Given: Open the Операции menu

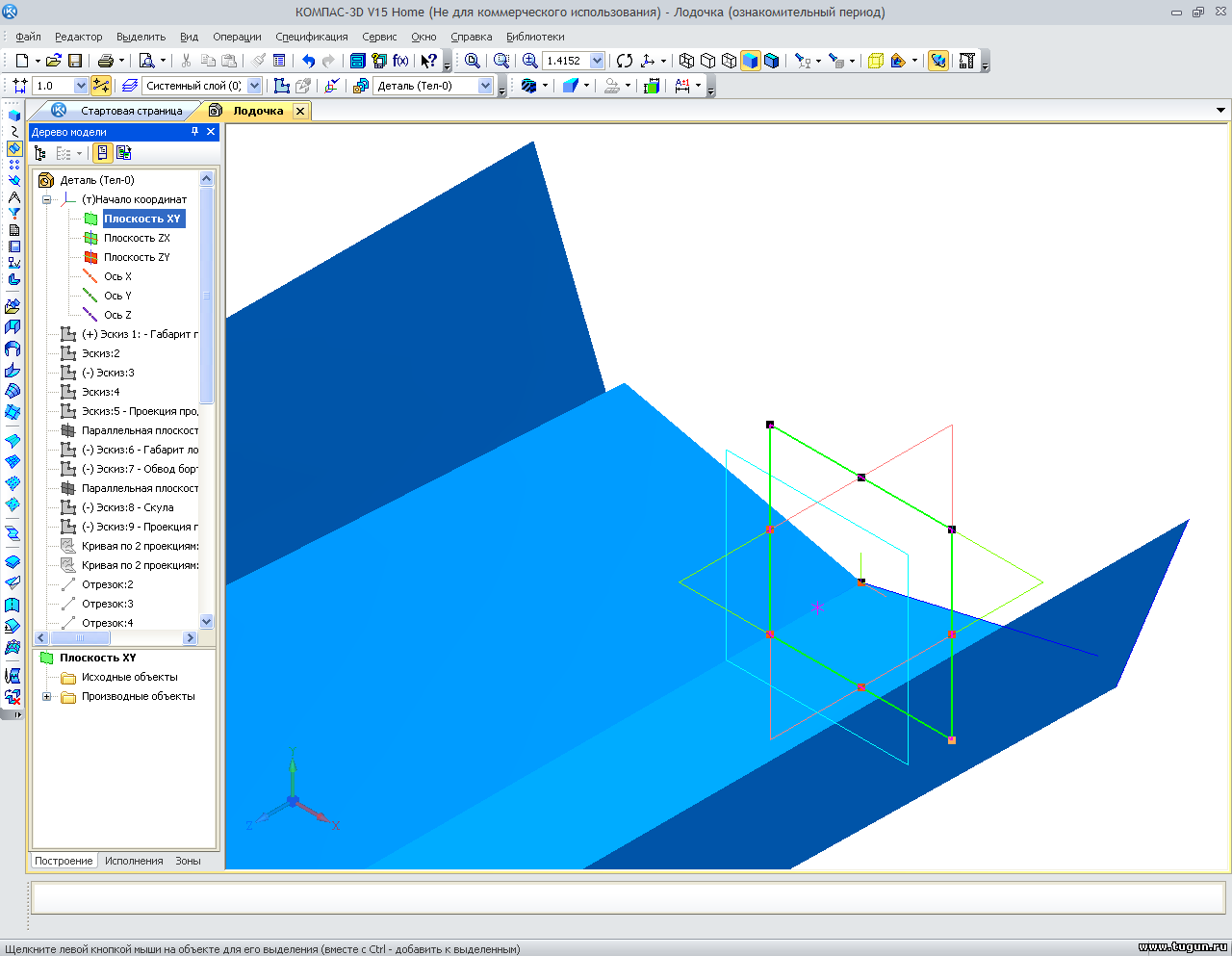Looking at the screenshot, I should coord(237,37).
